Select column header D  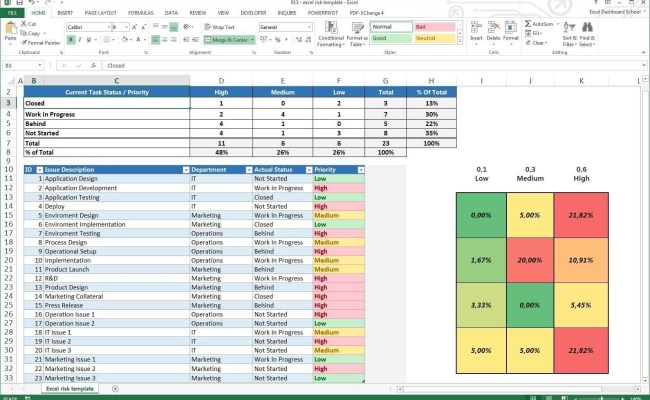point(221,81)
